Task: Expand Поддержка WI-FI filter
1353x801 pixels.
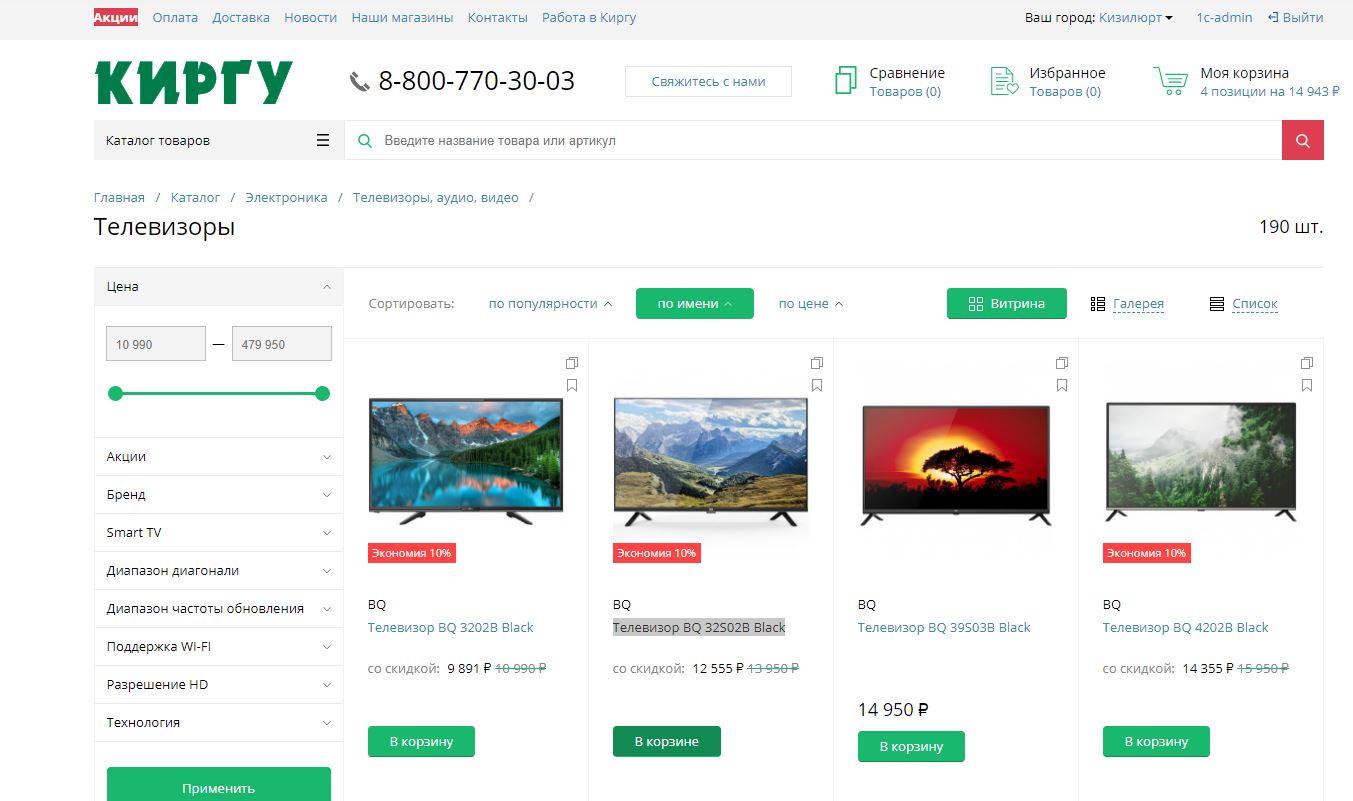Action: tap(219, 646)
